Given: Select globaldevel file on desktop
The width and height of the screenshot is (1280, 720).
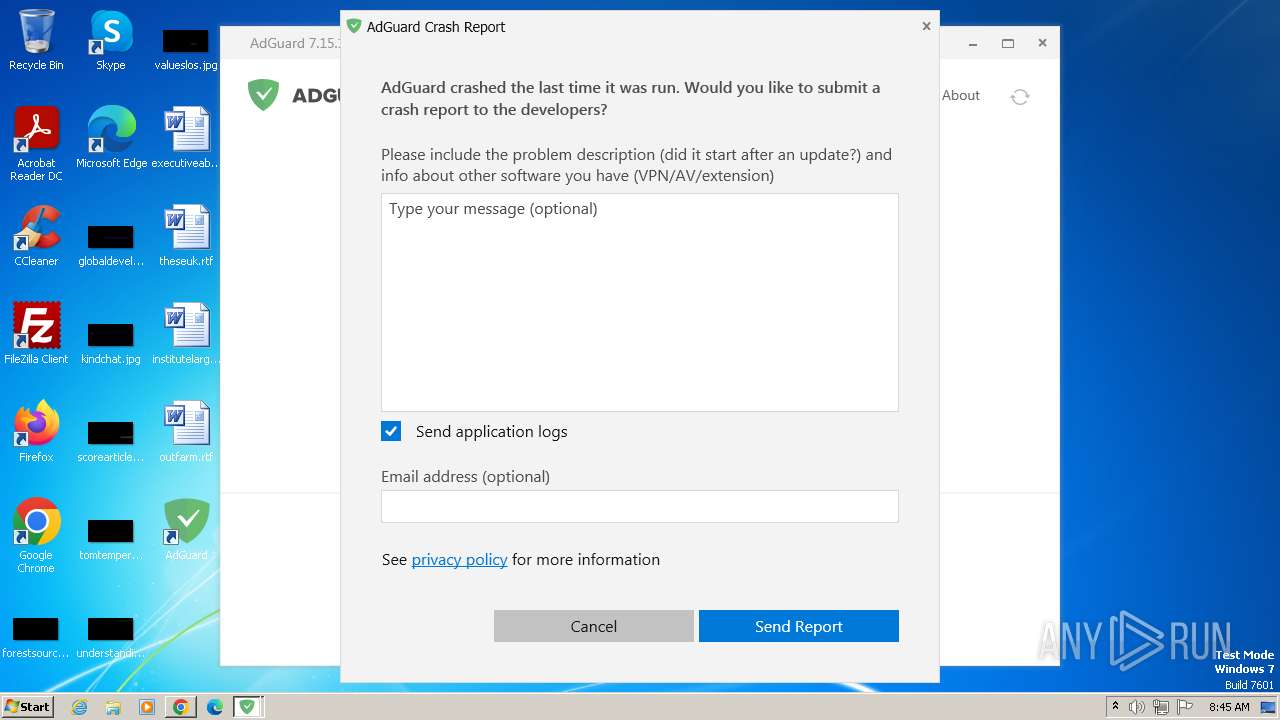Looking at the screenshot, I should tap(111, 244).
